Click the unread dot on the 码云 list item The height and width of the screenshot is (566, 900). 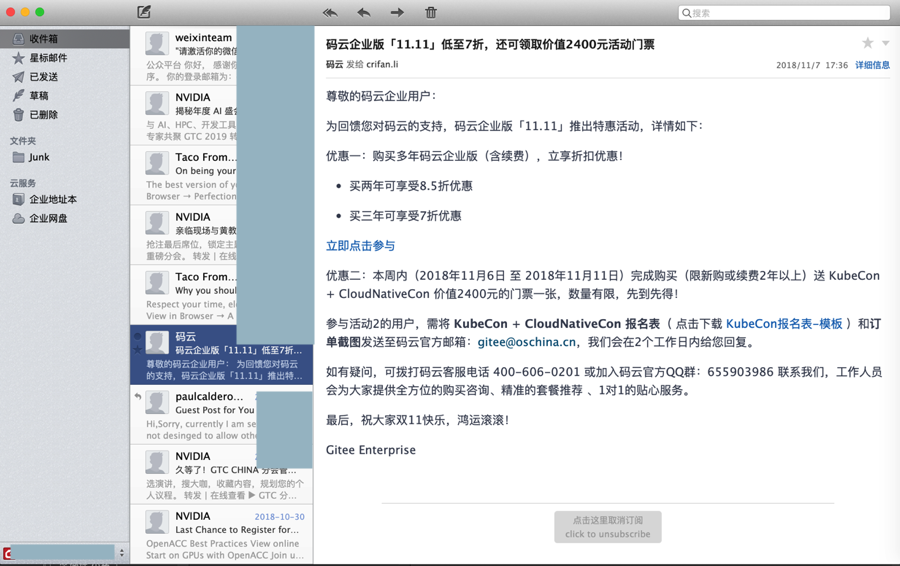coord(137,336)
